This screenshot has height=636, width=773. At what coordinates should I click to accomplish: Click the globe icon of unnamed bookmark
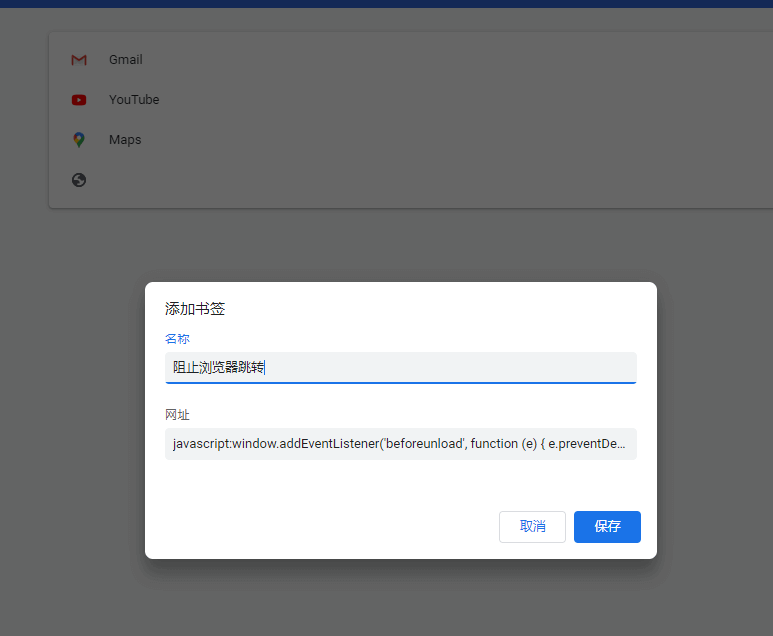tap(79, 180)
